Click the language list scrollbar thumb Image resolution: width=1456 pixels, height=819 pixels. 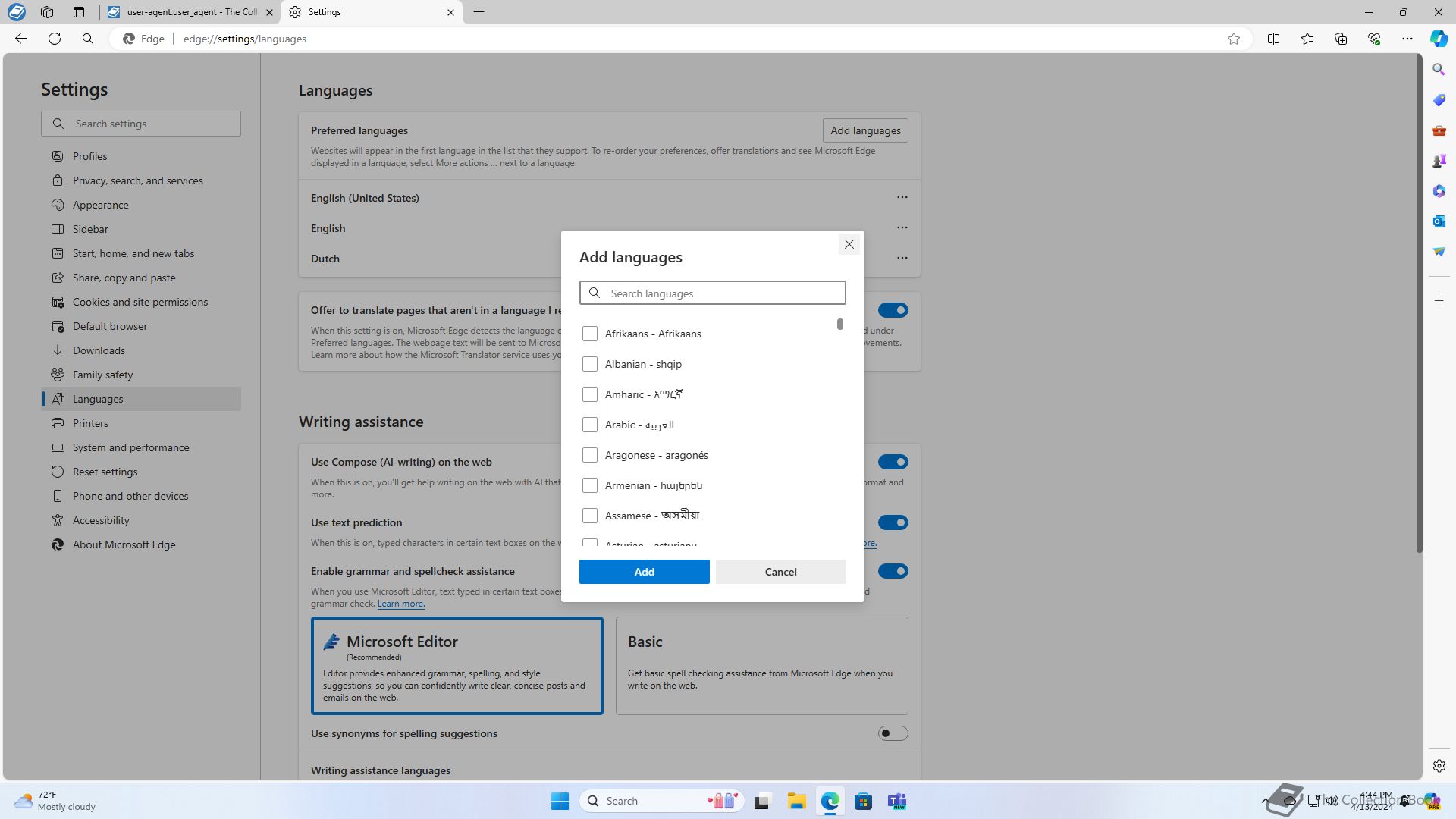coord(839,325)
